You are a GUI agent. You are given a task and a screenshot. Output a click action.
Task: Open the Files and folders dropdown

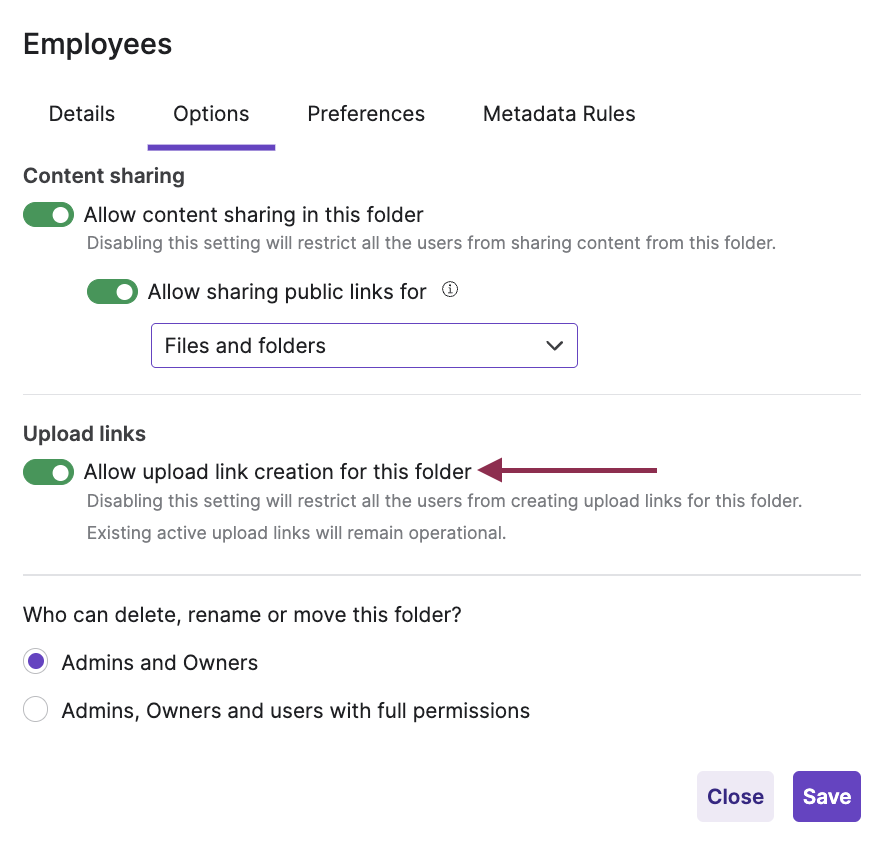tap(364, 346)
